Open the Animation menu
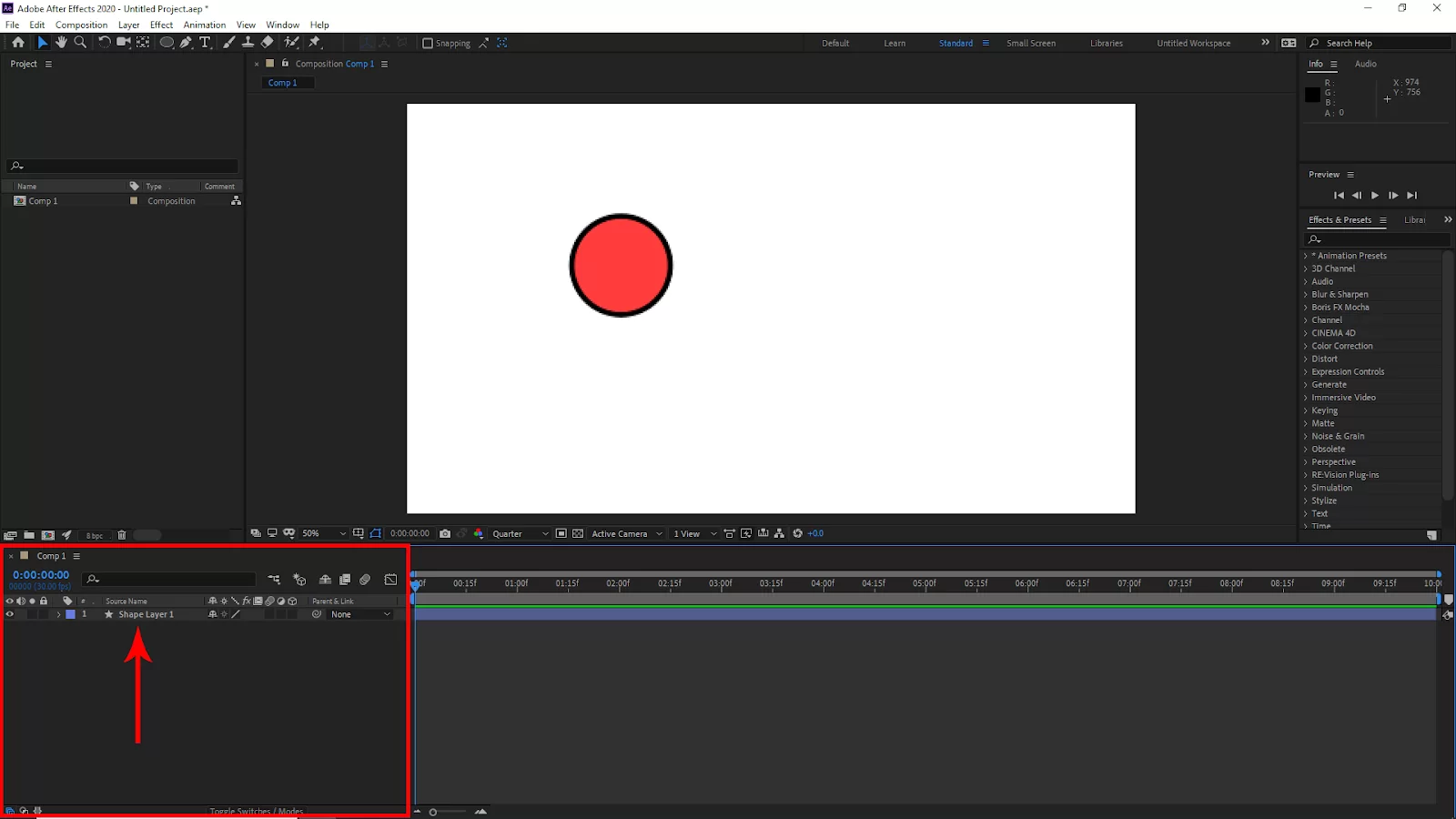1456x819 pixels. pyautogui.click(x=205, y=25)
